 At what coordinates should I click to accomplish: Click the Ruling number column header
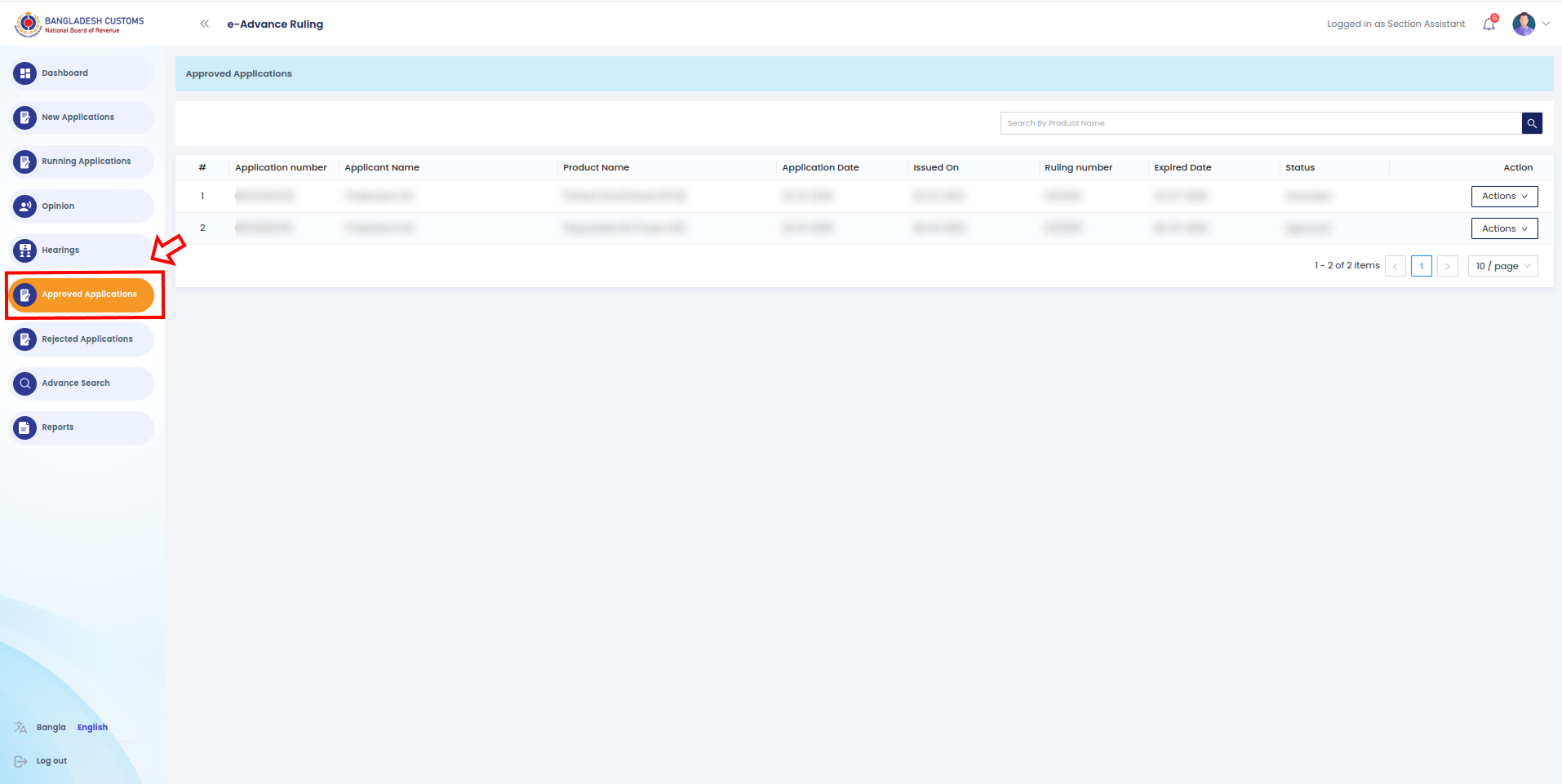1078,167
